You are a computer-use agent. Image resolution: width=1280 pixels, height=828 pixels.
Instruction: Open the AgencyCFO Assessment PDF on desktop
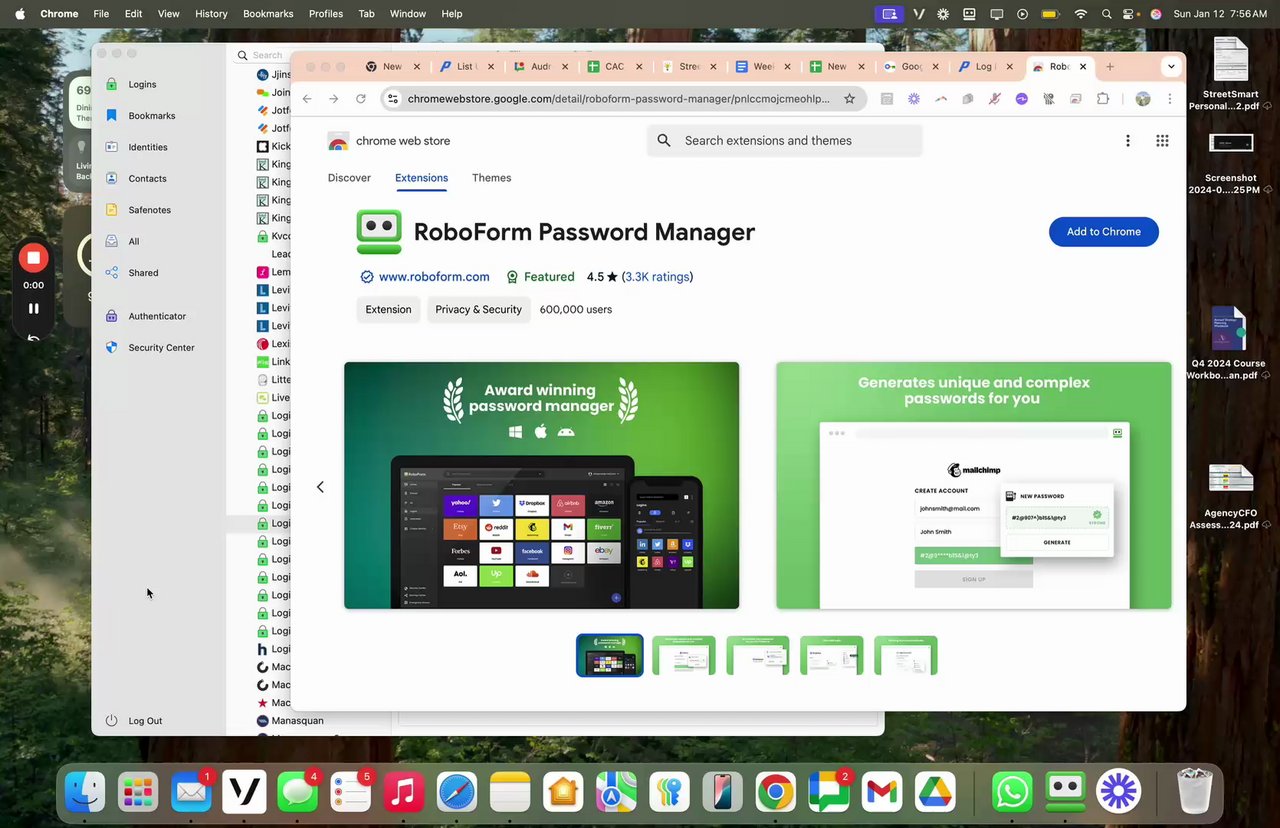[1230, 496]
